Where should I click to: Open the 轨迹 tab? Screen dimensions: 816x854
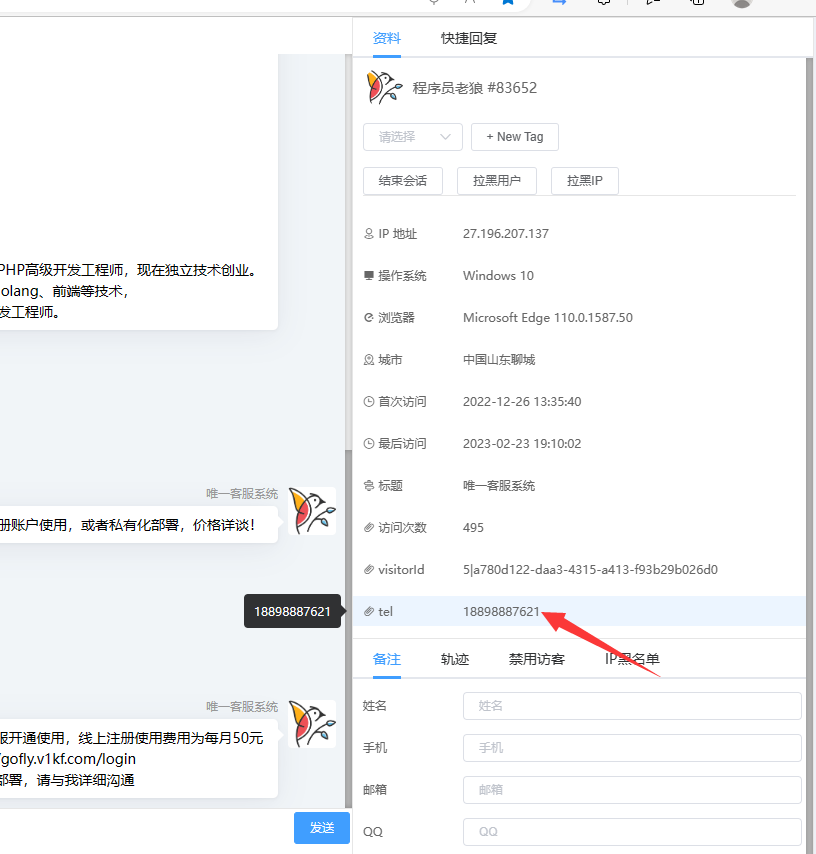(x=455, y=660)
